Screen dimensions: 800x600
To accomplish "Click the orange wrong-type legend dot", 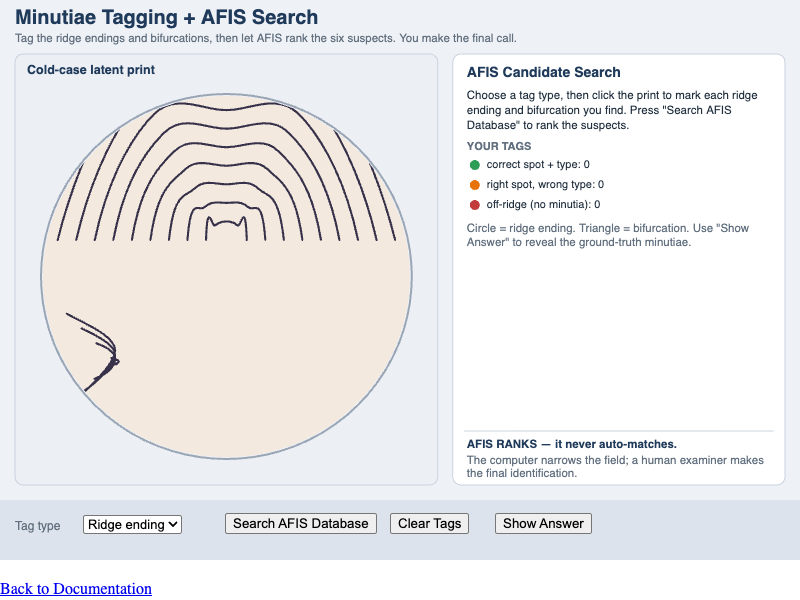I will [x=474, y=185].
